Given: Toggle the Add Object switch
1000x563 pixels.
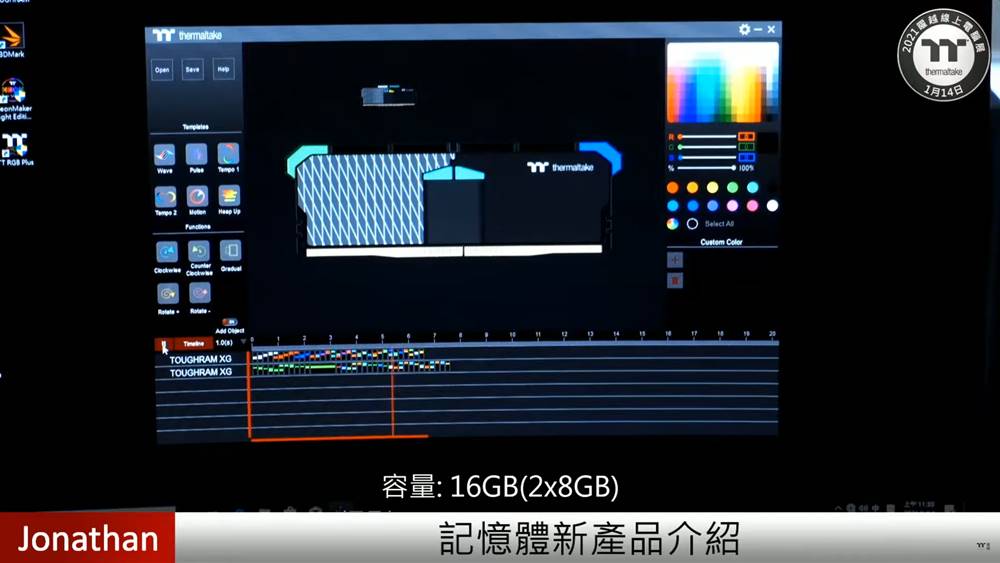Looking at the screenshot, I should [230, 322].
